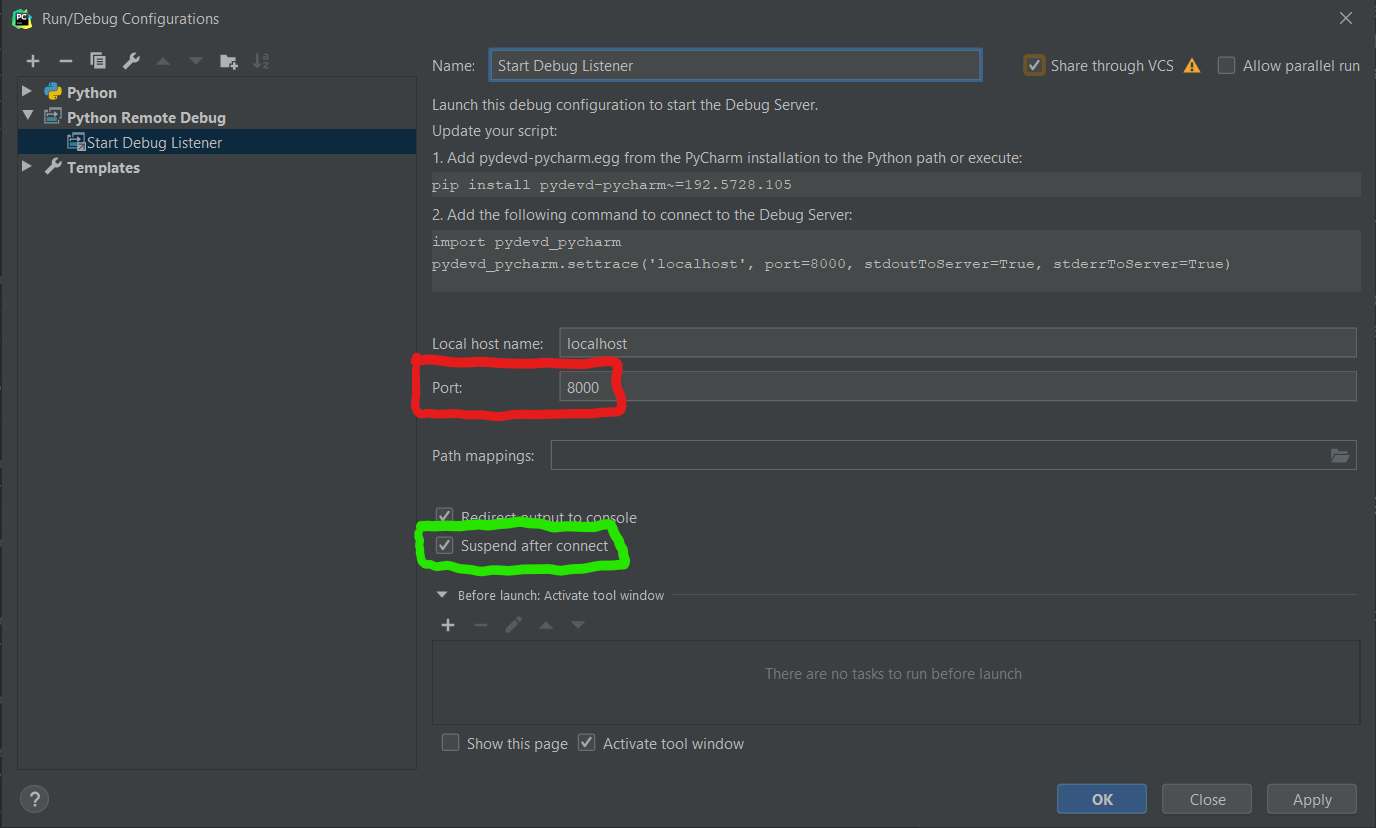Open help with question mark button
Viewport: 1376px width, 828px height.
35,799
